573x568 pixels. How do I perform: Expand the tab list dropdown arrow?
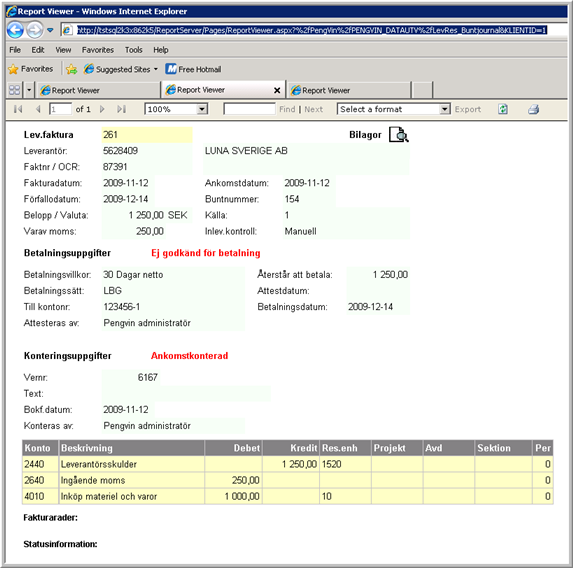[29, 90]
